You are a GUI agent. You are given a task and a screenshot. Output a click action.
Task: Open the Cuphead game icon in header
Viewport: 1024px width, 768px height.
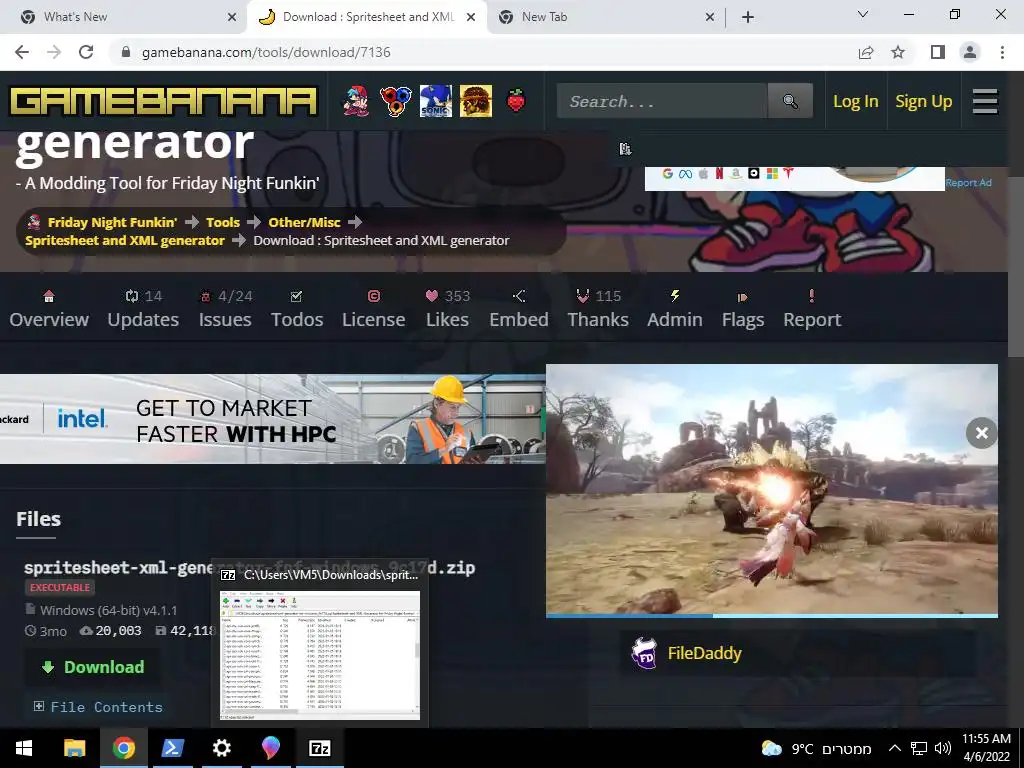tap(396, 101)
